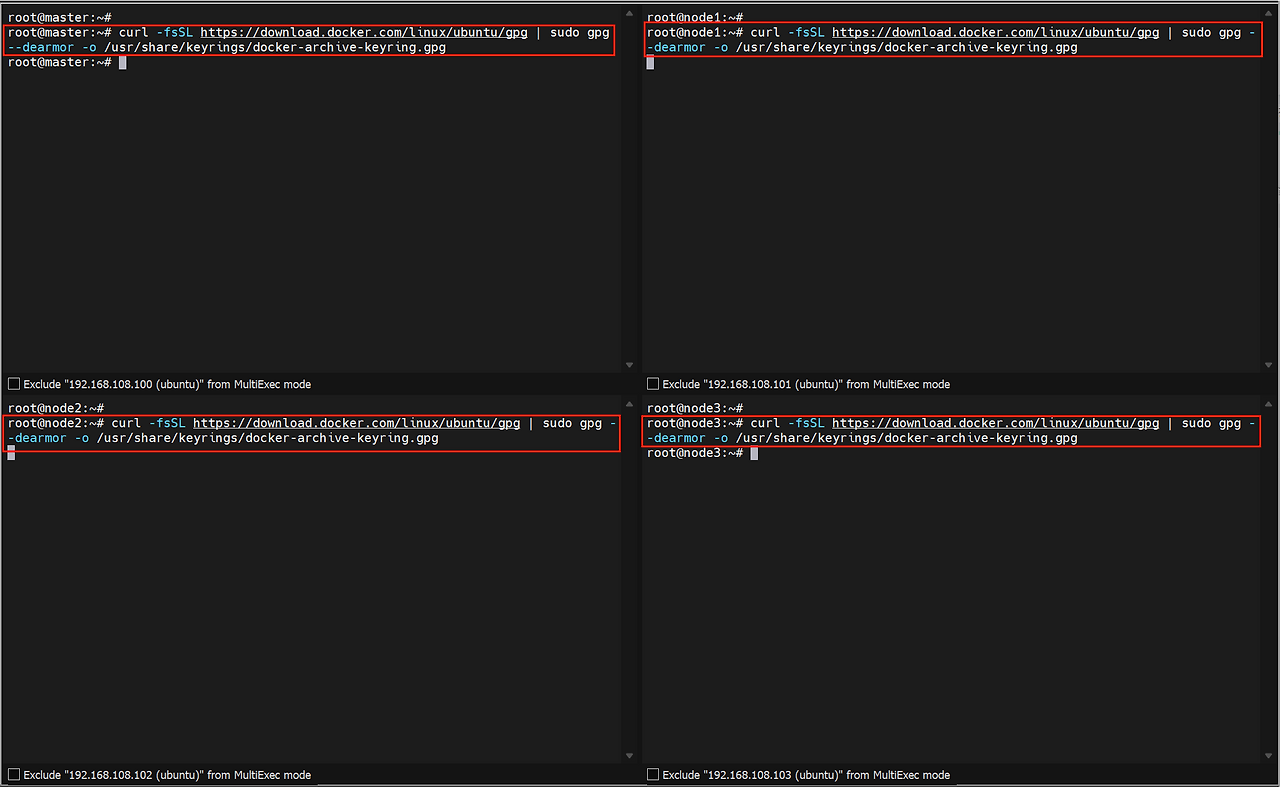Toggle Exclude 192.168.108.101 from MultiExec checkbox

pos(653,384)
